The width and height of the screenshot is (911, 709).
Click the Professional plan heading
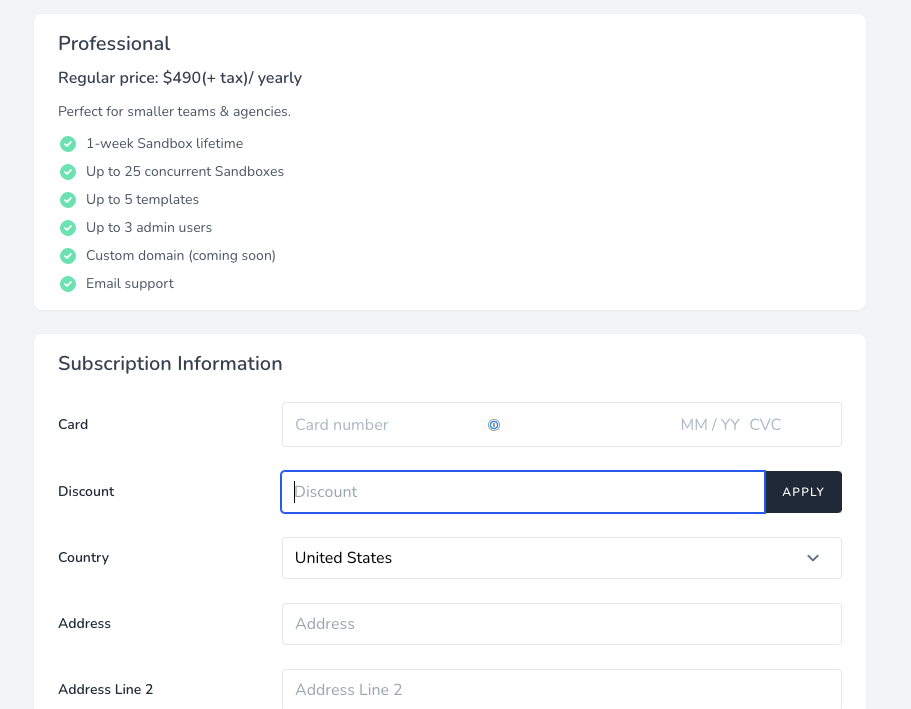pos(114,44)
